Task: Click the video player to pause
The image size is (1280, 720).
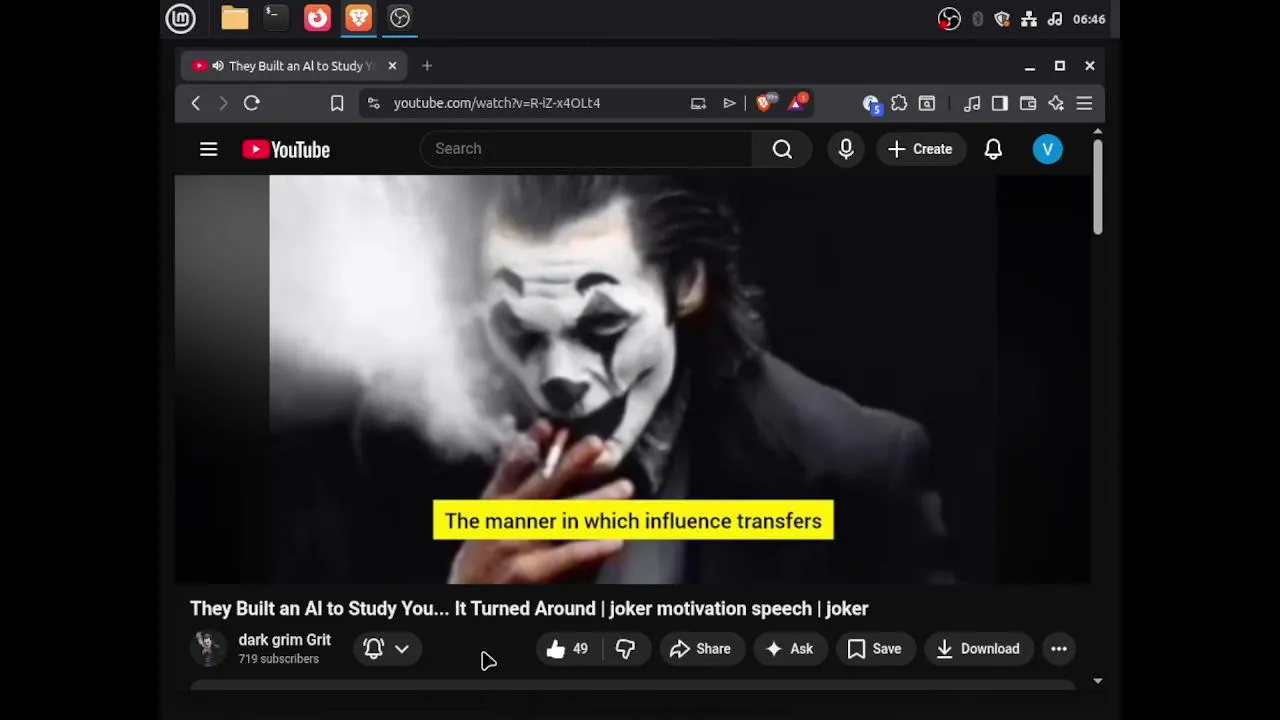Action: click(632, 380)
